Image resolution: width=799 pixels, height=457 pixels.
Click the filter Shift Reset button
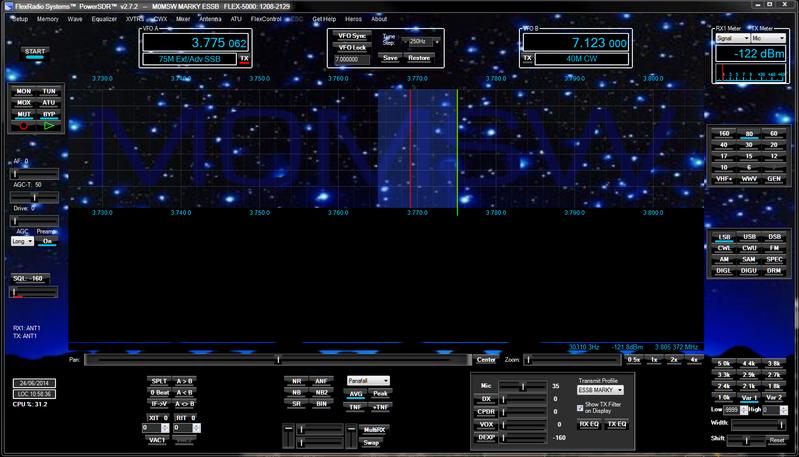click(777, 440)
